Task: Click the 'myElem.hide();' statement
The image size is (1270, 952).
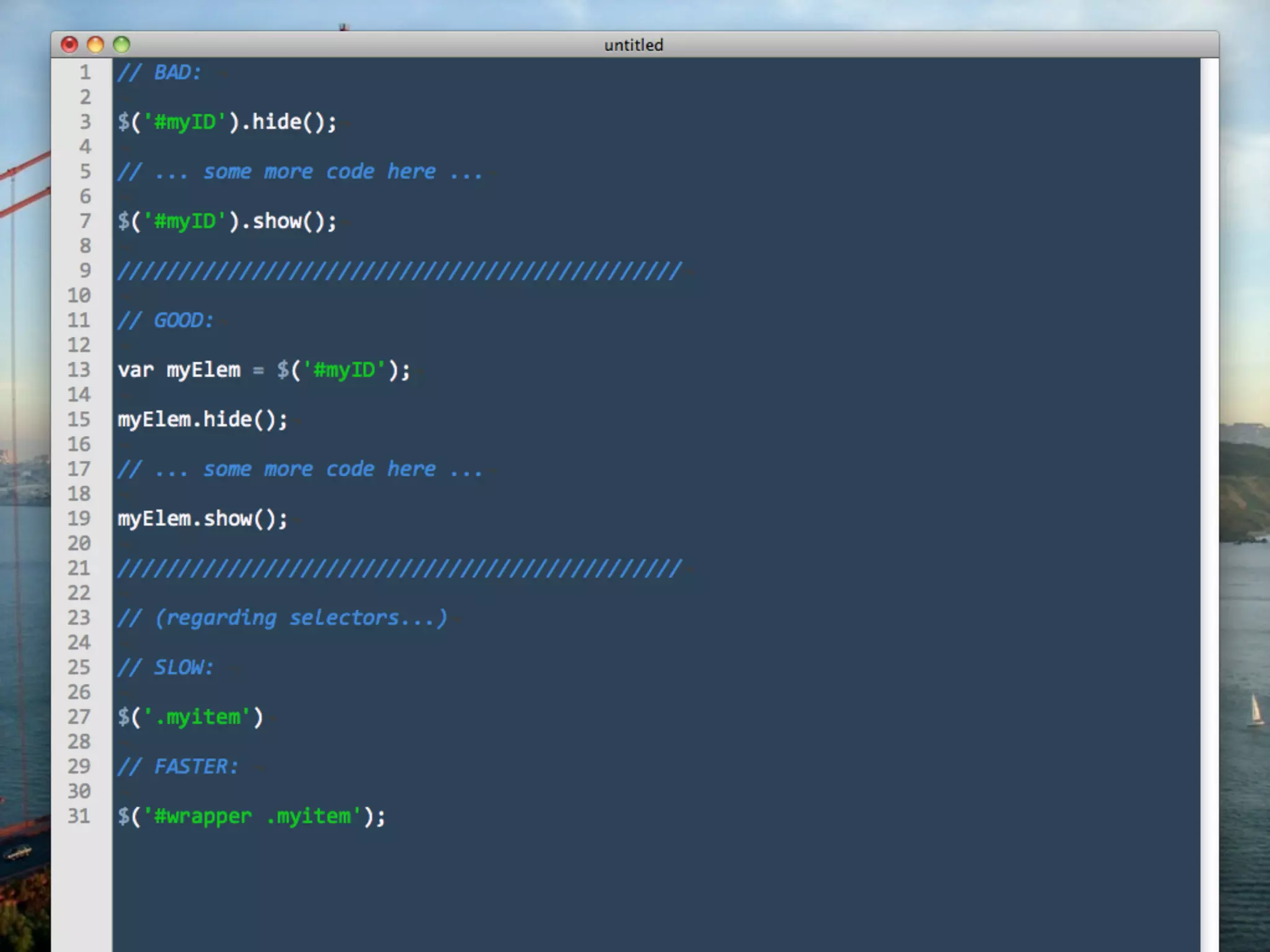Action: click(x=202, y=420)
